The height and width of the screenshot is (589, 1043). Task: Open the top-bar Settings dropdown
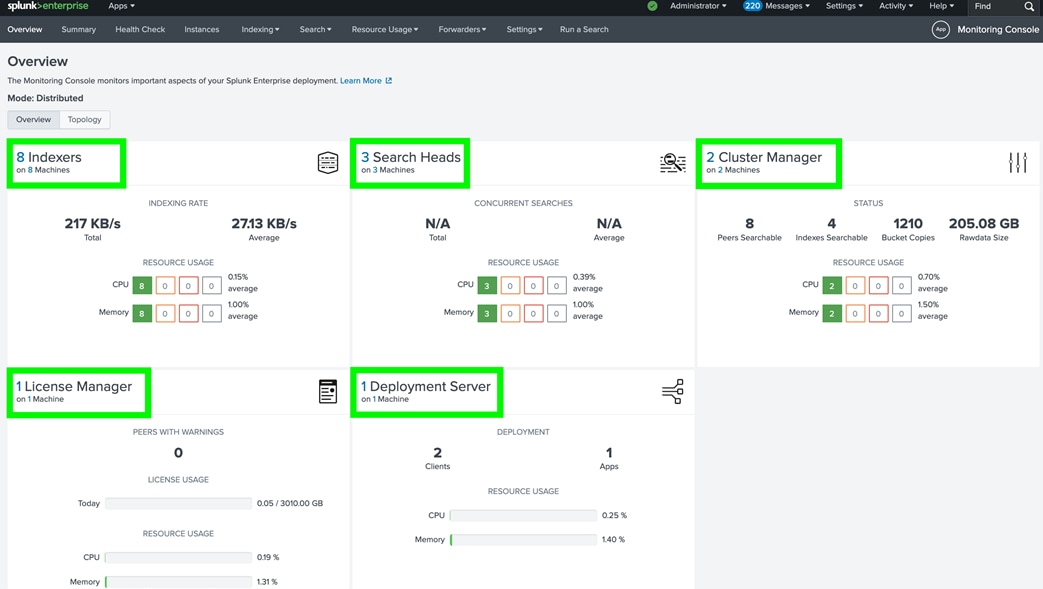click(844, 6)
